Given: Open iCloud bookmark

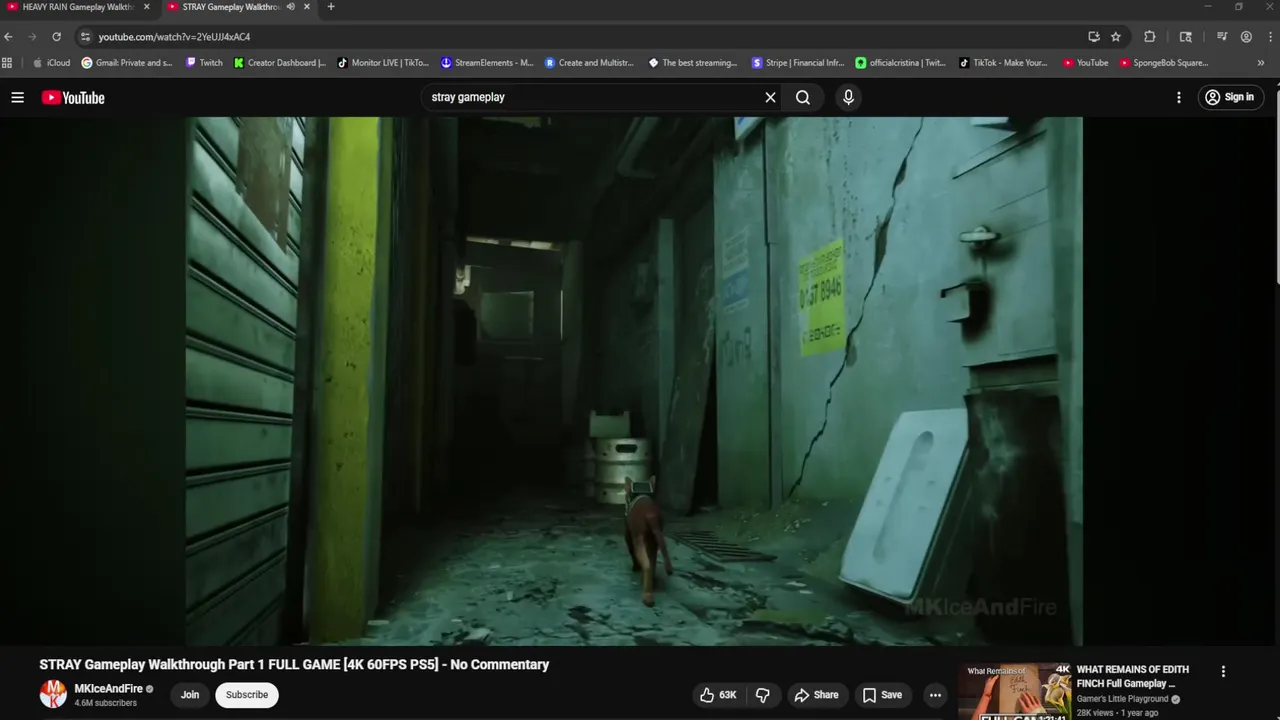Looking at the screenshot, I should tap(51, 63).
